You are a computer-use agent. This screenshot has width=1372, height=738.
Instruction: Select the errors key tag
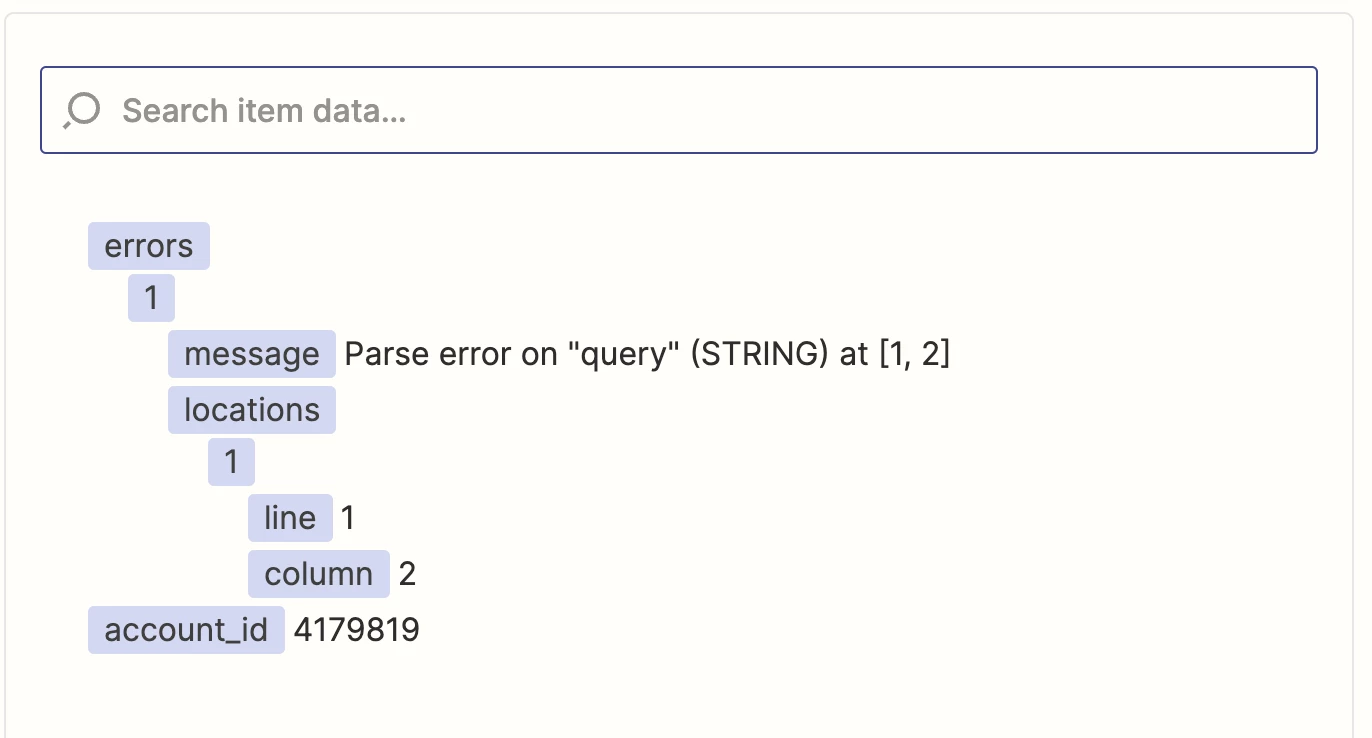(x=149, y=246)
